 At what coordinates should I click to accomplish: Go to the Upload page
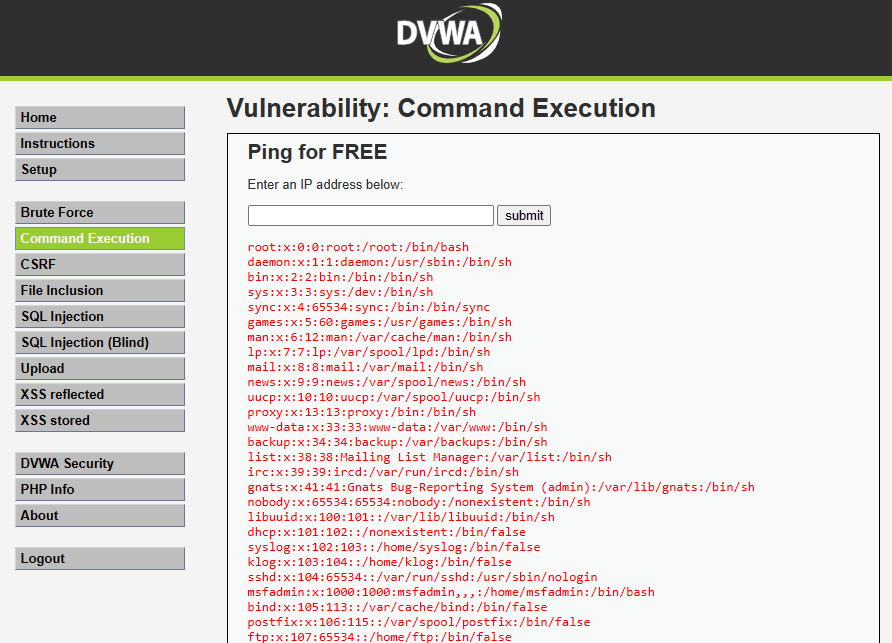coord(100,369)
